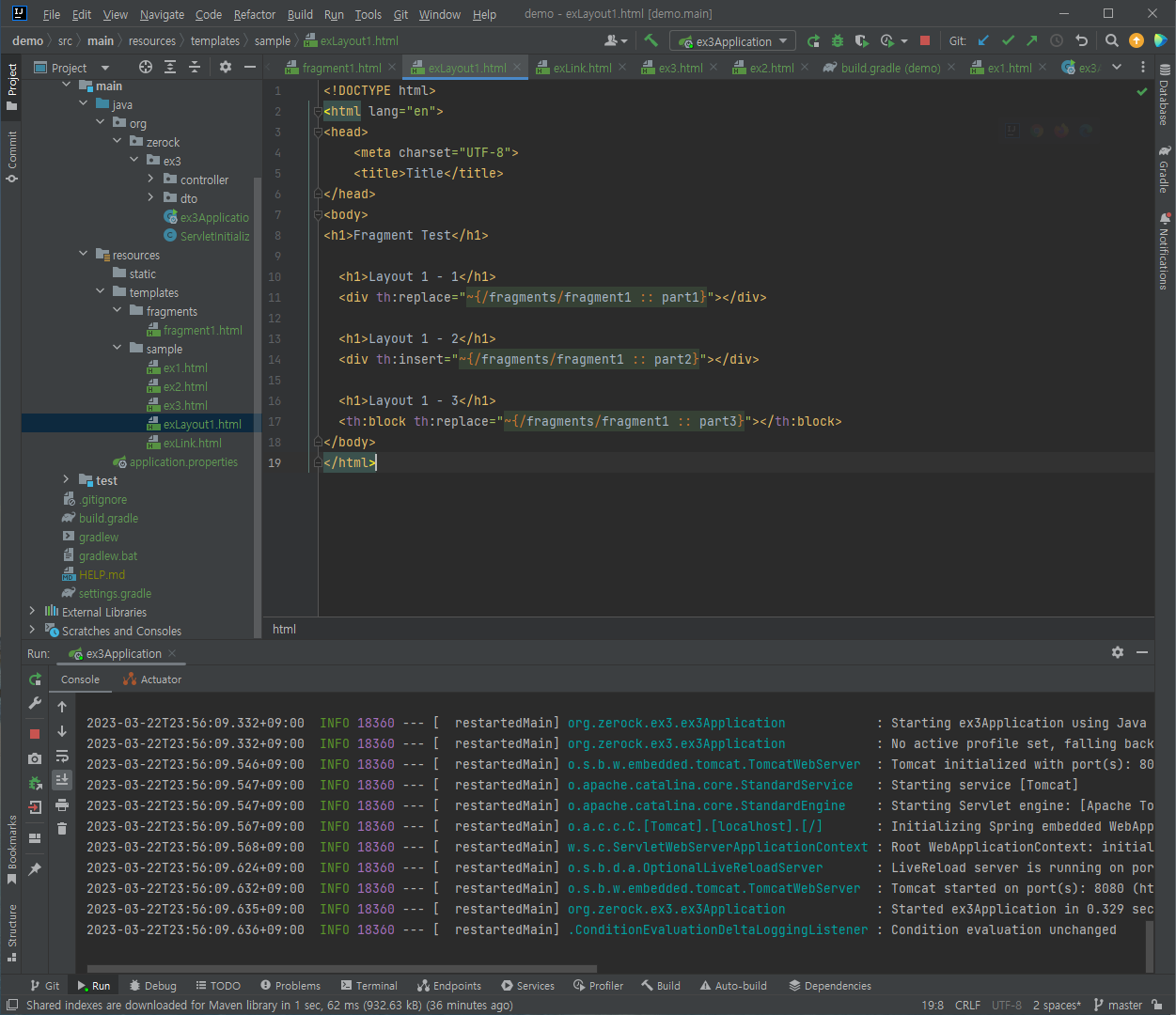Open the Refactor menu
This screenshot has height=1015, width=1176.
pos(255,14)
